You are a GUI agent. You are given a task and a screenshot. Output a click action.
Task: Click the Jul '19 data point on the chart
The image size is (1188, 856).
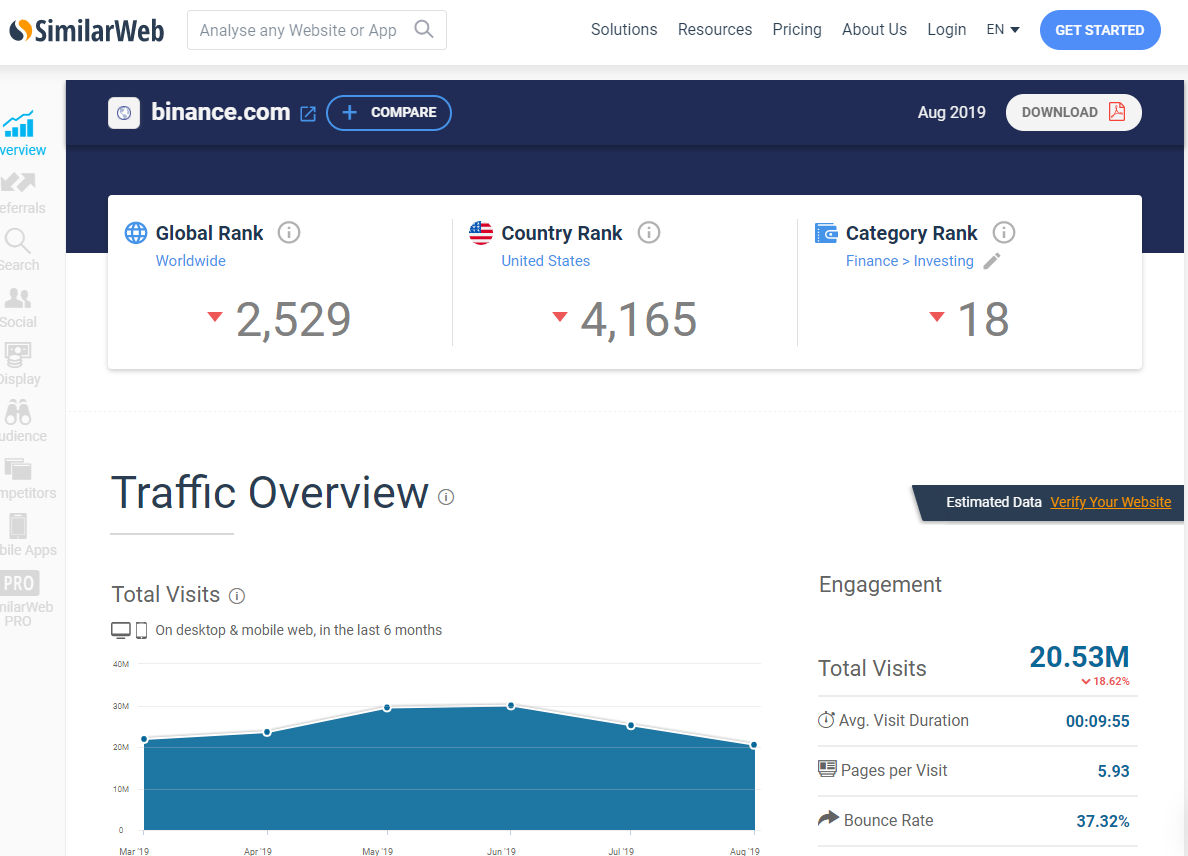[x=631, y=726]
